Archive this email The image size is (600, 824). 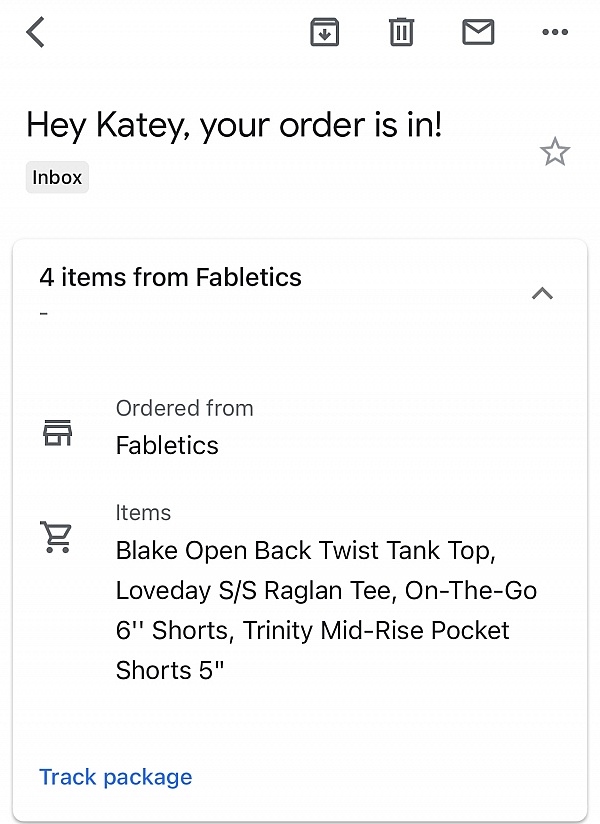(324, 31)
